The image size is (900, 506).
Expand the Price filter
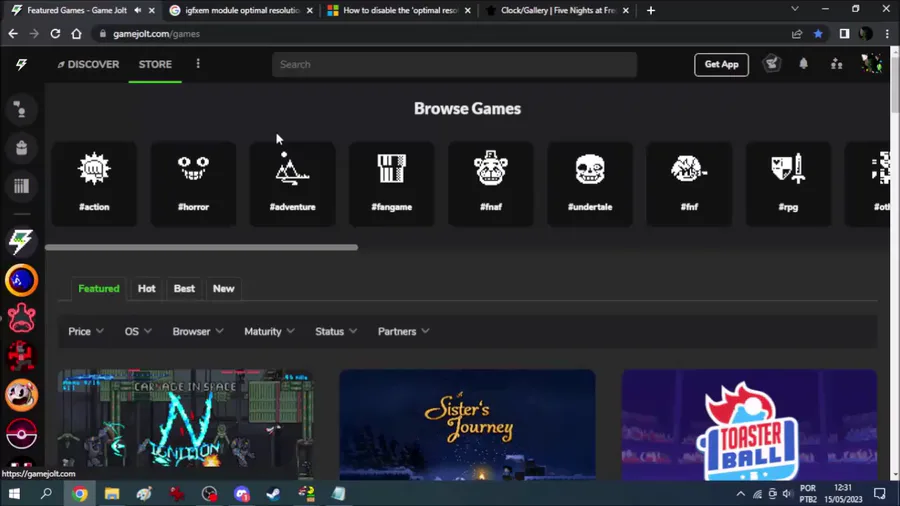tap(86, 332)
